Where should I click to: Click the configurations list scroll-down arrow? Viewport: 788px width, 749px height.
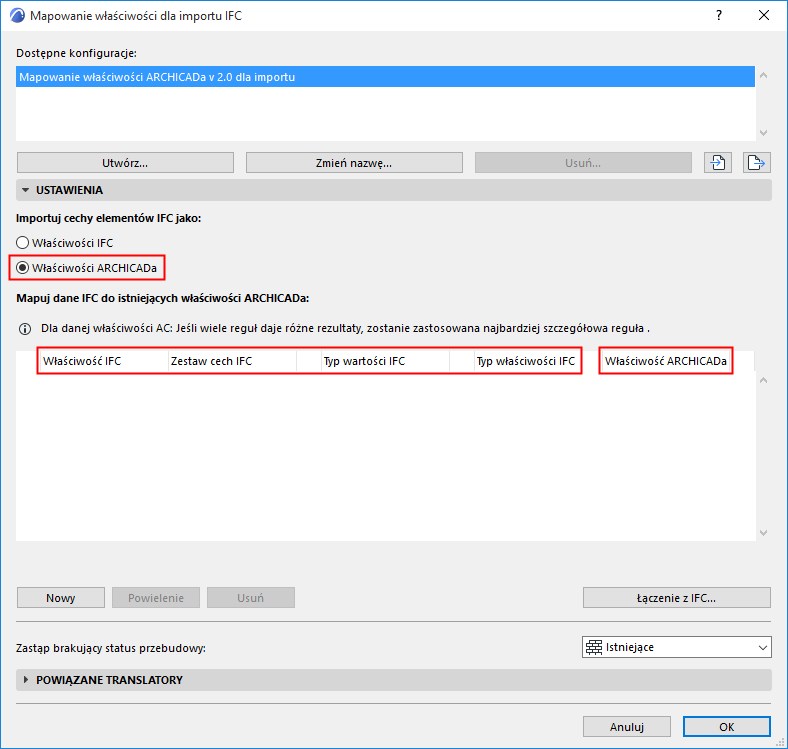763,133
